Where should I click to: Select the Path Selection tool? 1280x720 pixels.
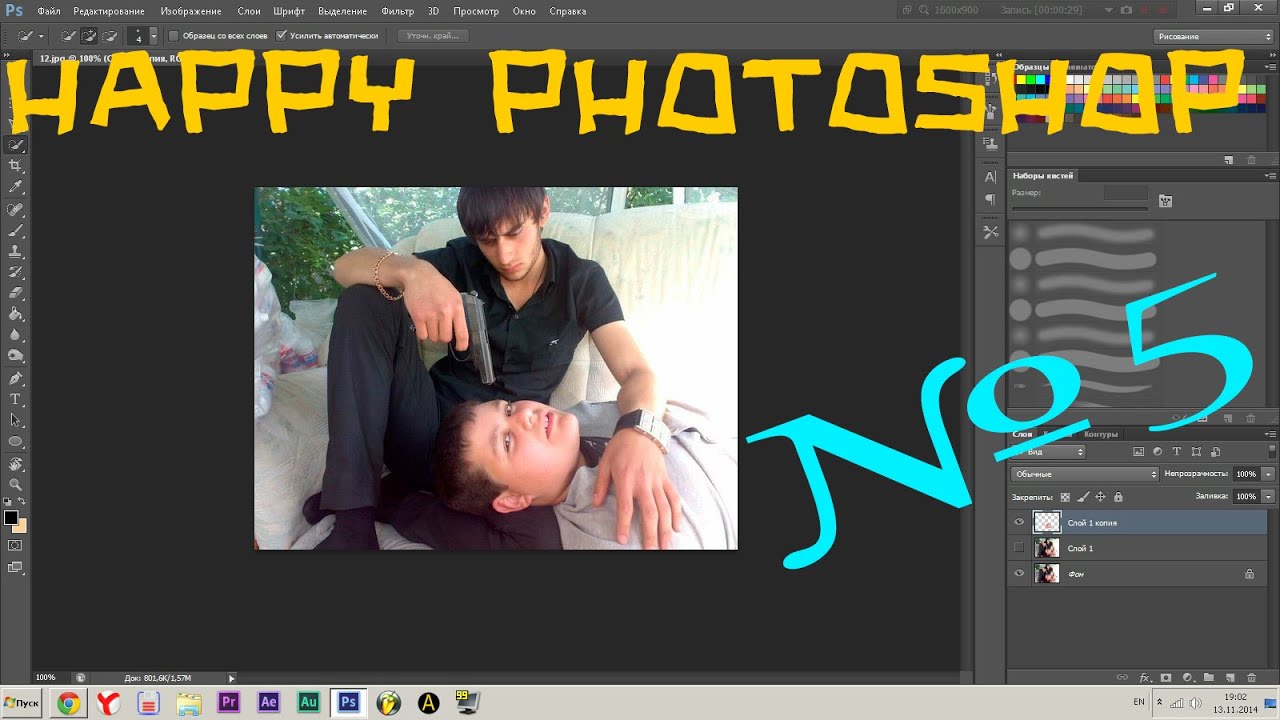point(16,420)
